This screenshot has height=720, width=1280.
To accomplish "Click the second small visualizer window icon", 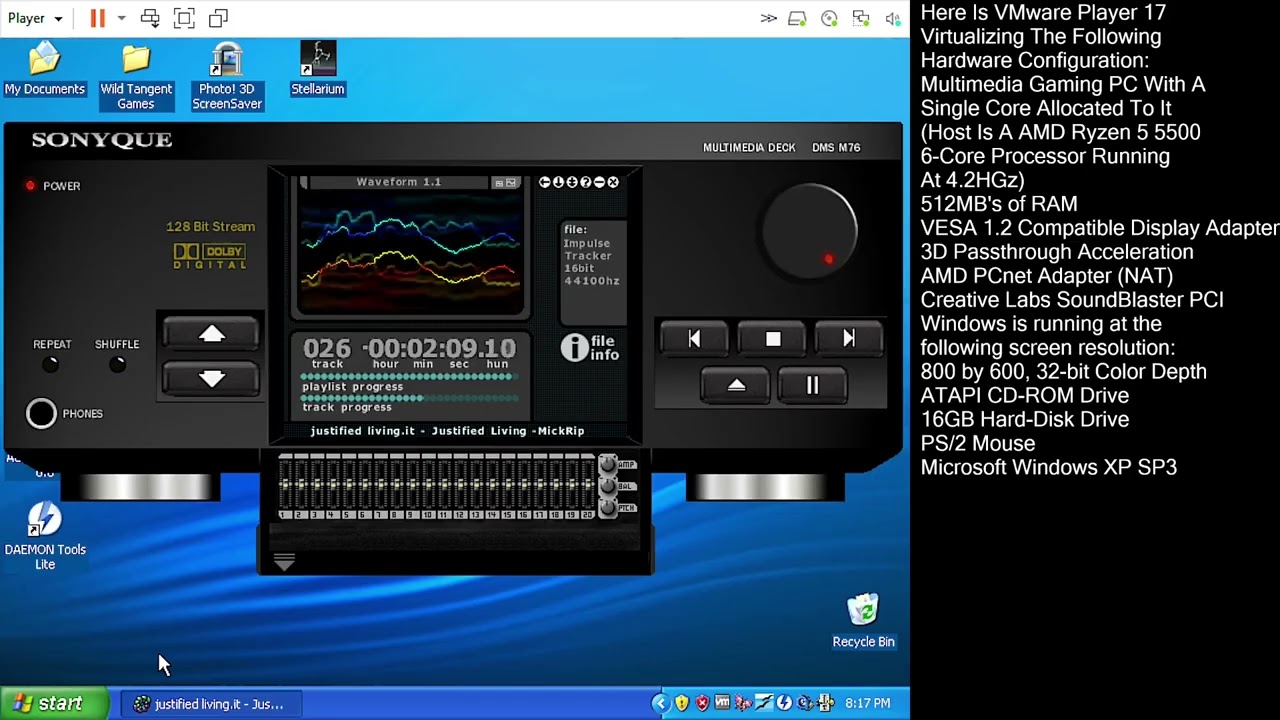I will click(511, 183).
